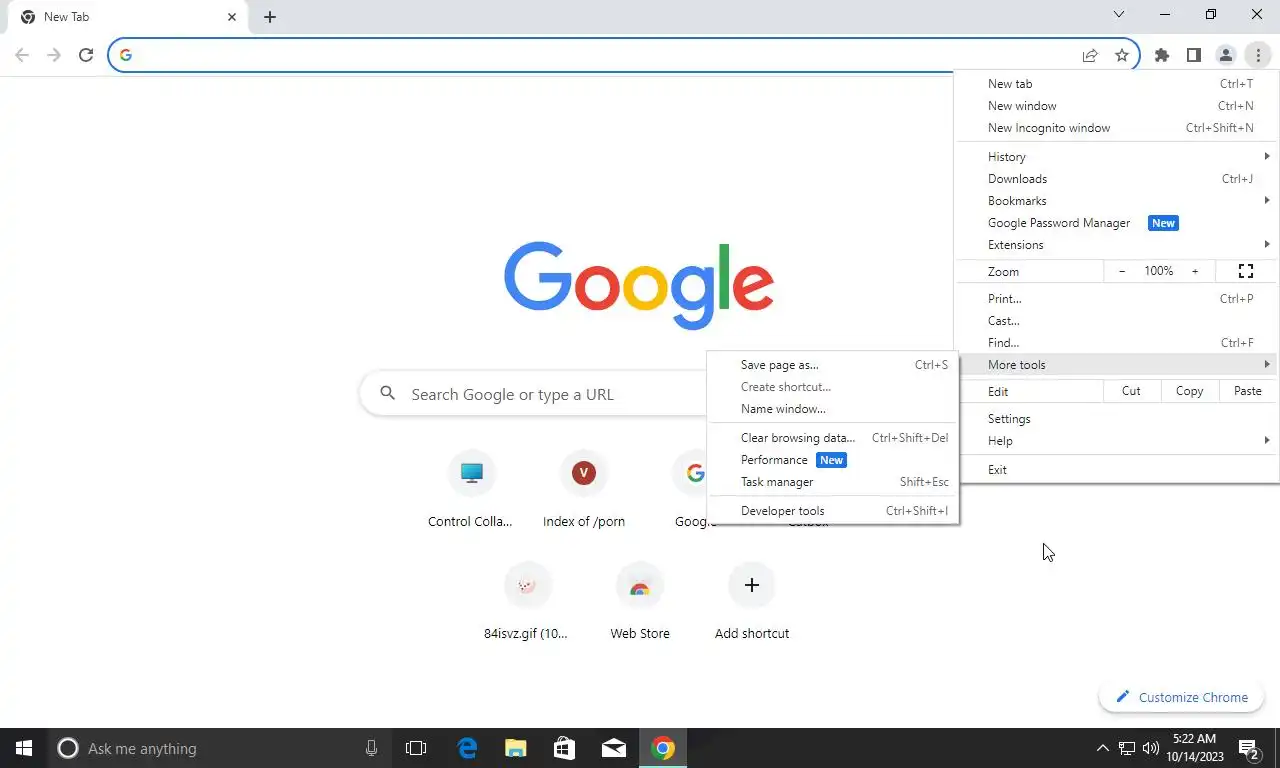Expand the History submenu
The image size is (1280, 768).
click(x=1115, y=157)
